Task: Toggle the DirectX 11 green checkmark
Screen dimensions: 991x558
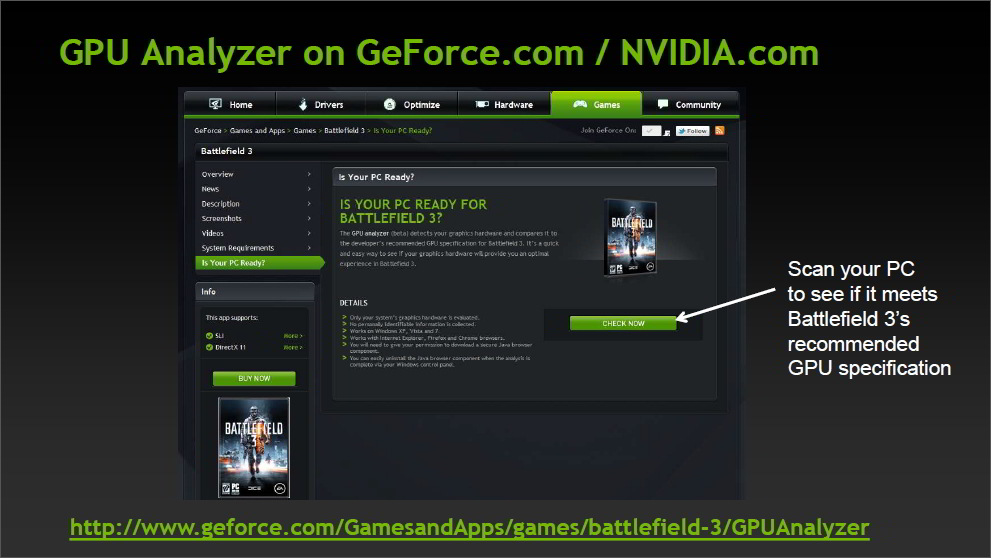Action: [209, 347]
